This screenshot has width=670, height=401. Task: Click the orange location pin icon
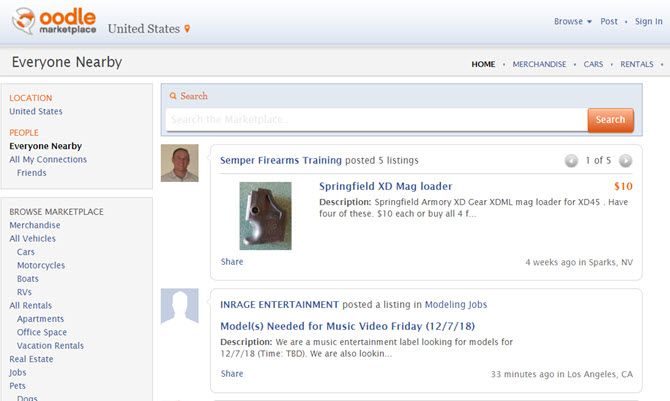(x=186, y=28)
